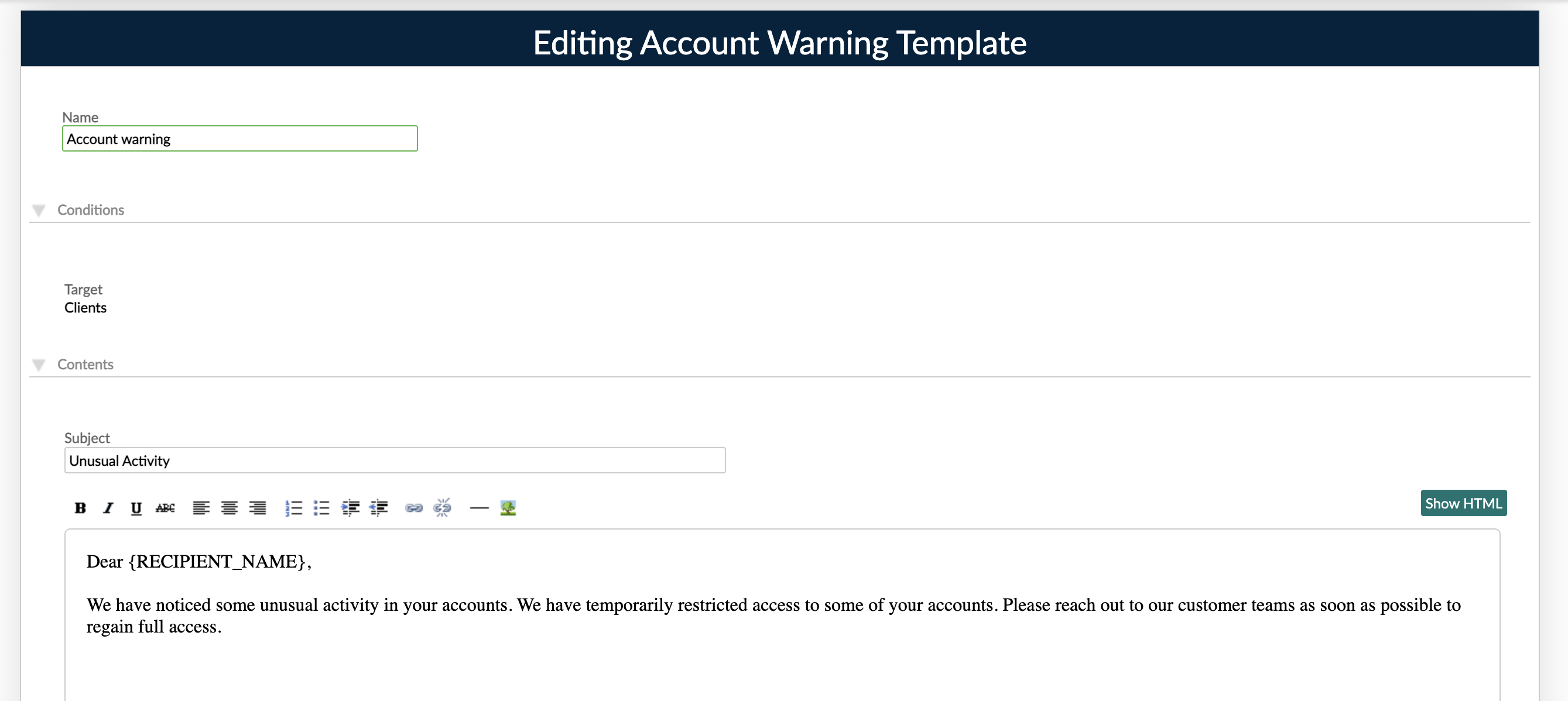Apply bold formatting in the editor toolbar
The height and width of the screenshot is (701, 1568).
pos(80,508)
